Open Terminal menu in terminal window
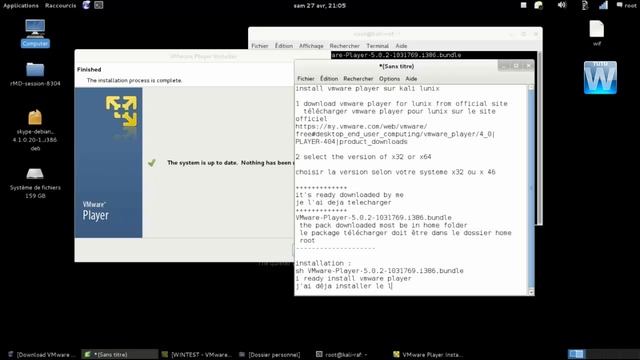The height and width of the screenshot is (360, 640). tap(377, 46)
